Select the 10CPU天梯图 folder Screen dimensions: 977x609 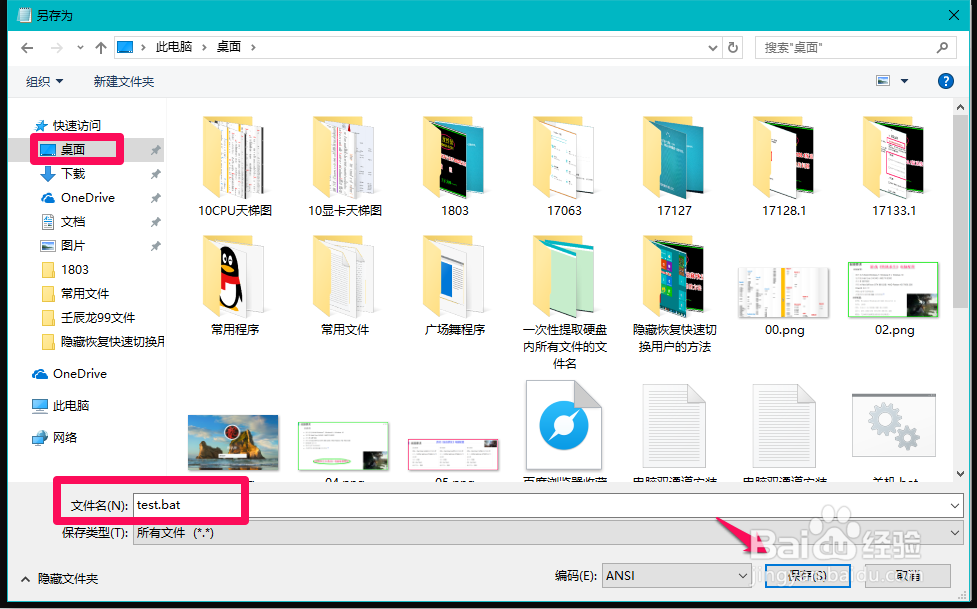pyautogui.click(x=235, y=166)
